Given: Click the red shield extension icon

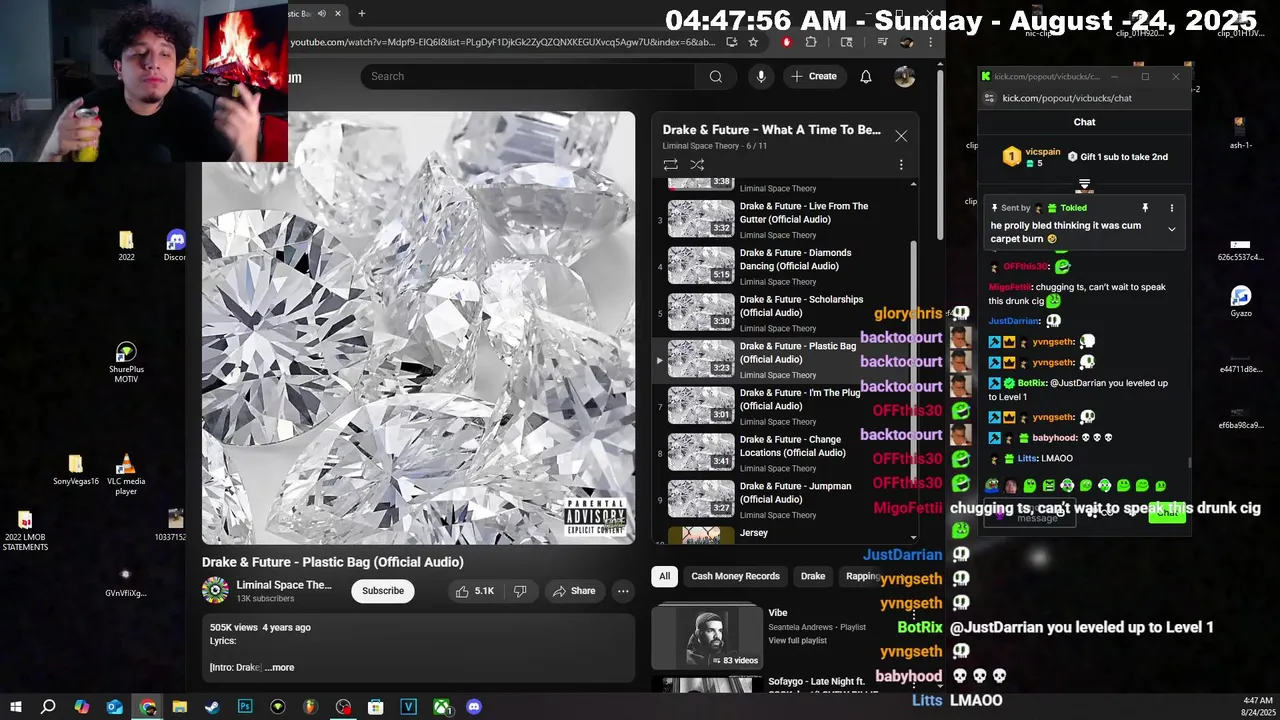Looking at the screenshot, I should tap(786, 42).
